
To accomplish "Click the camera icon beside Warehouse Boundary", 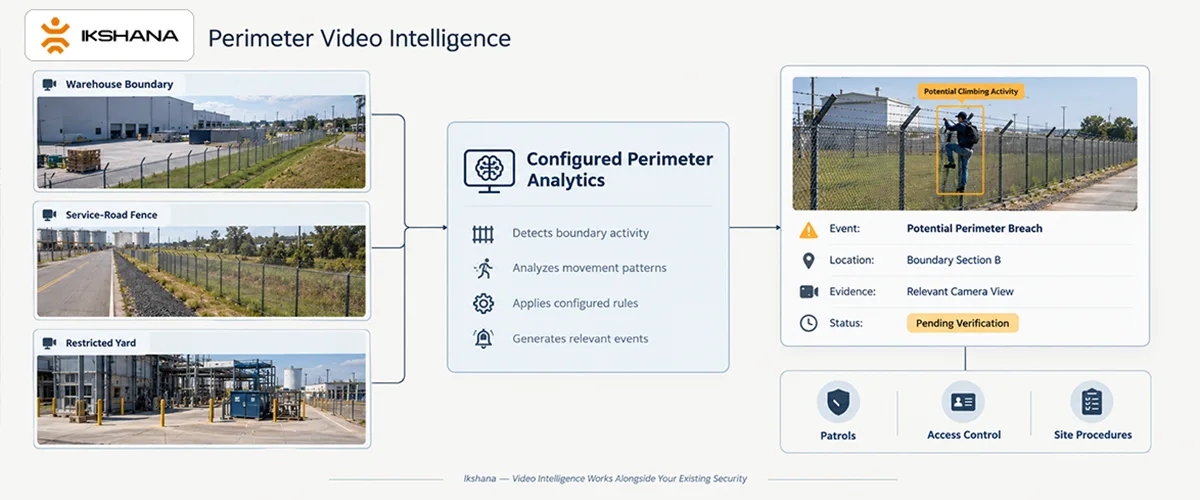I will click(x=49, y=85).
